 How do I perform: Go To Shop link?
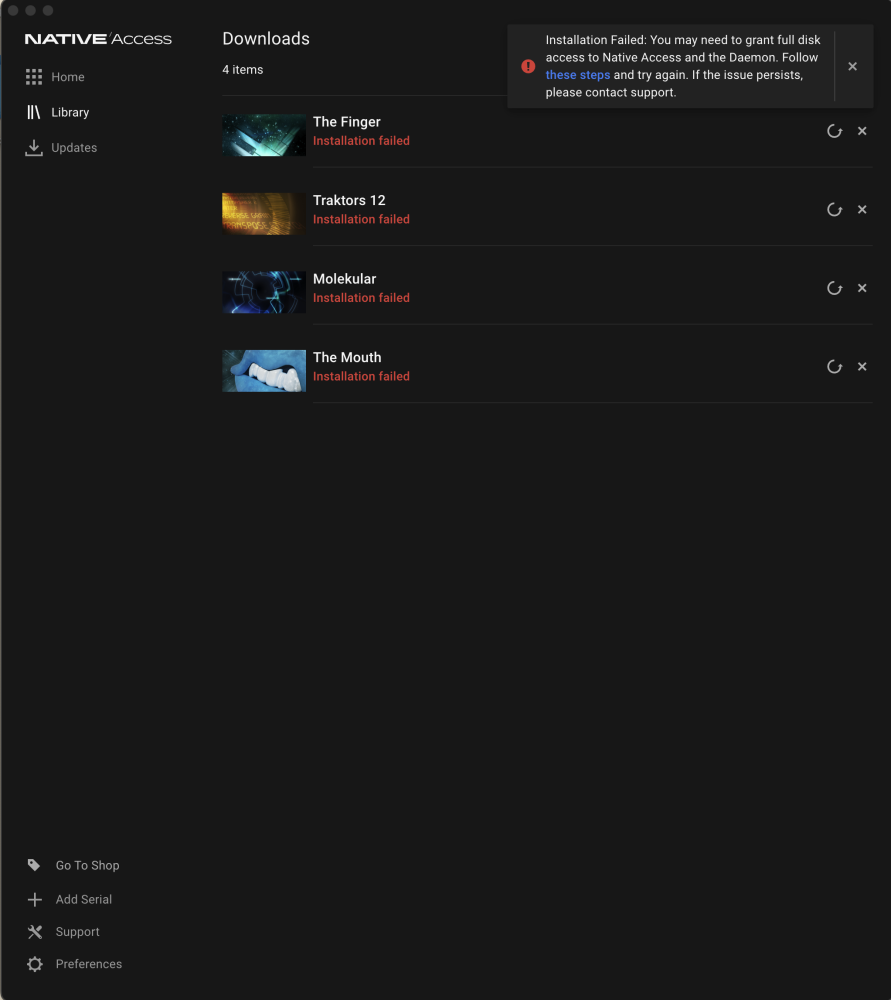tap(87, 865)
